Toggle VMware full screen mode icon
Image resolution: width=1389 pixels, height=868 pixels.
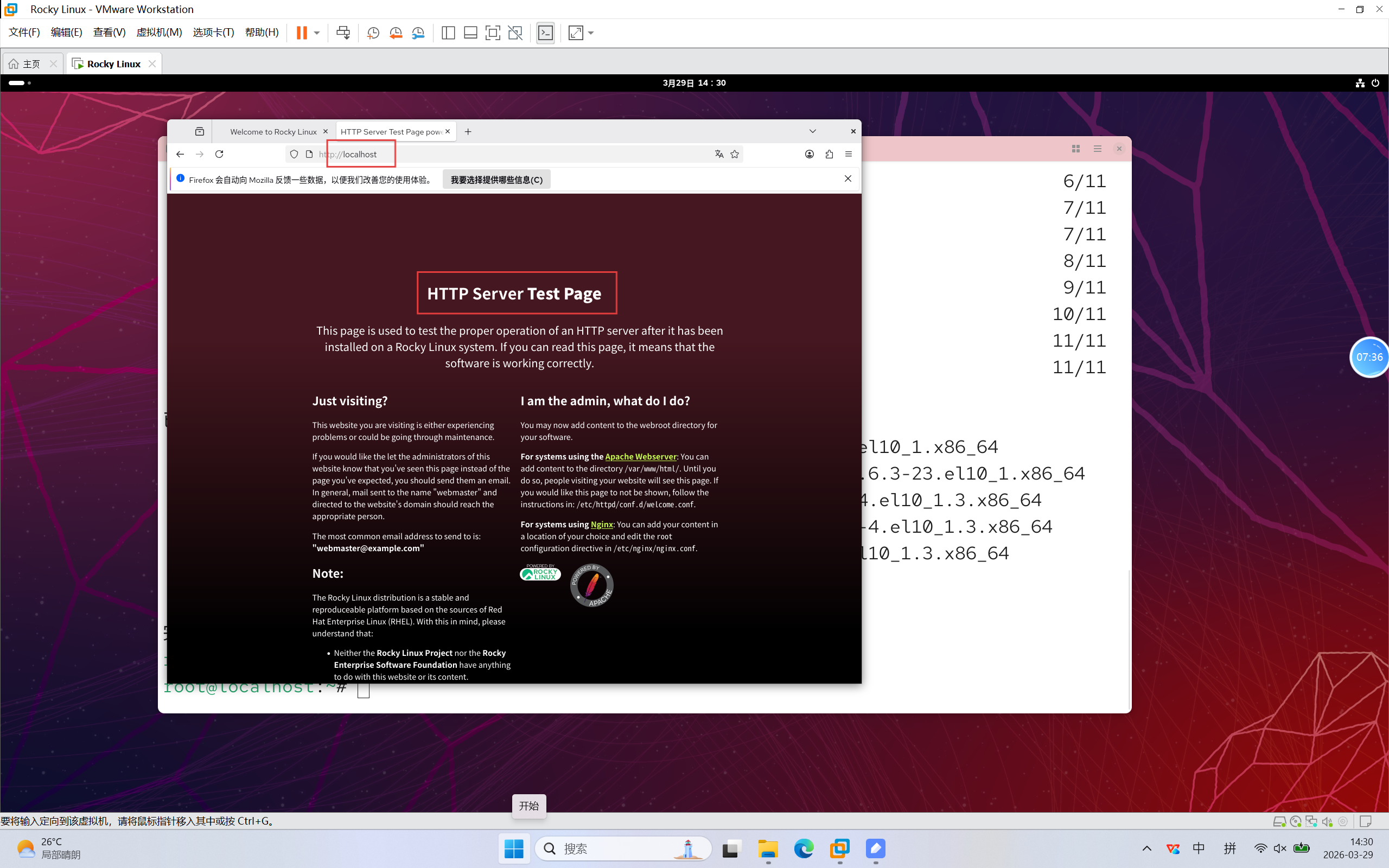point(493,33)
